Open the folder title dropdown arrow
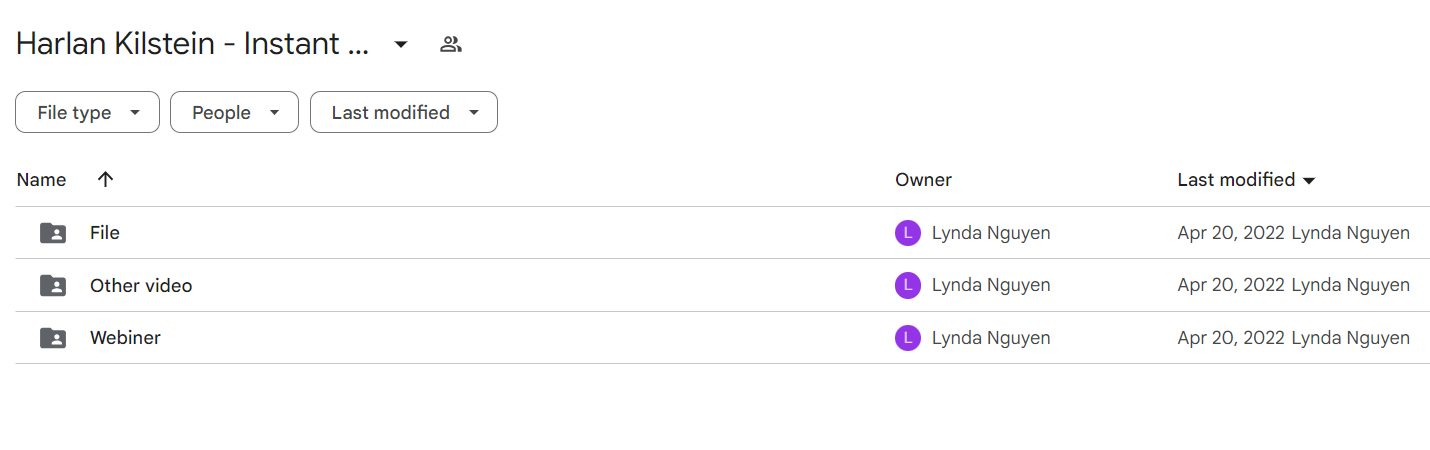1430x450 pixels. tap(400, 44)
